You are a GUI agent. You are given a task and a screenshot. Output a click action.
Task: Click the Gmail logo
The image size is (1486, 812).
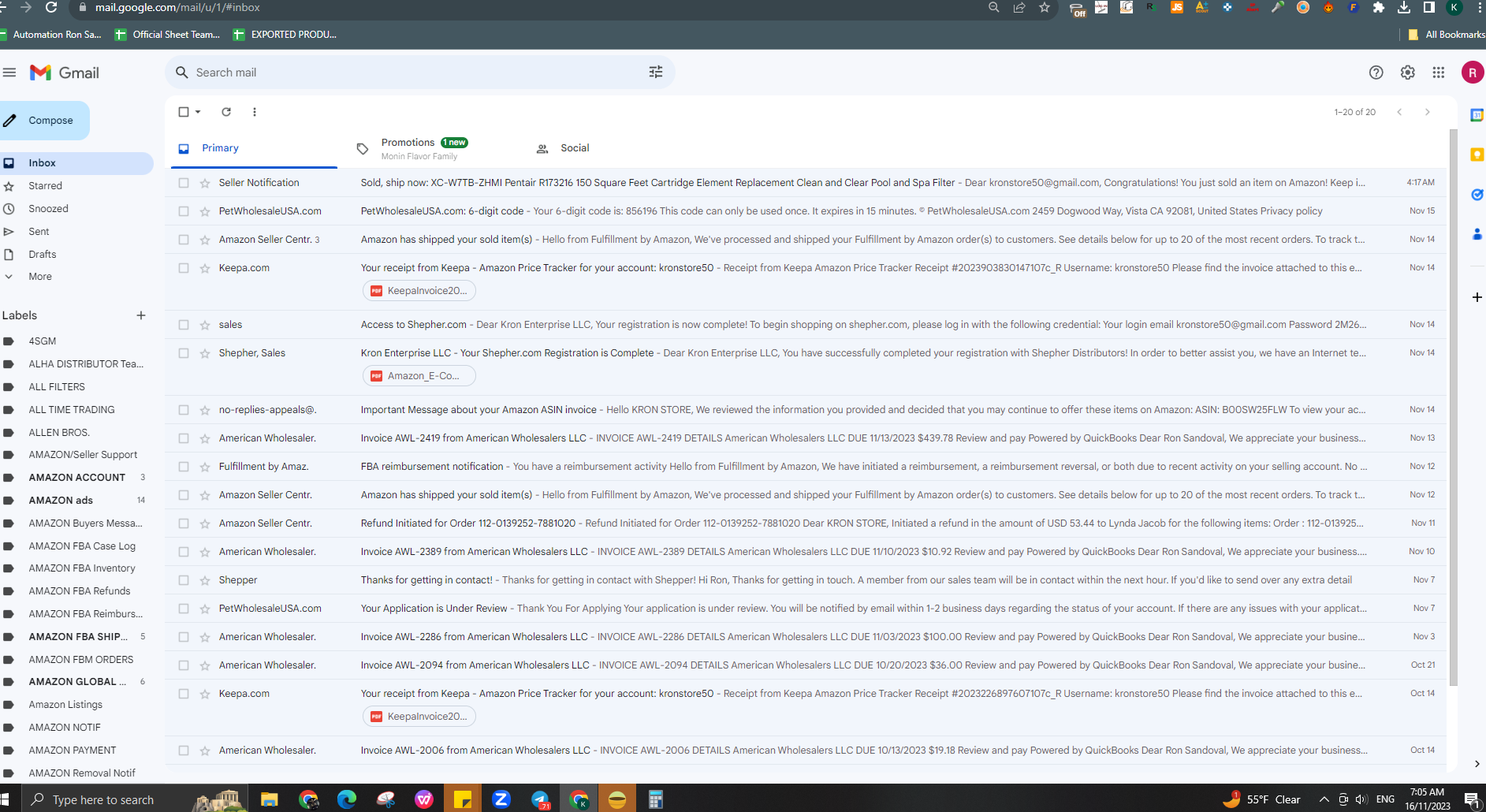point(65,73)
